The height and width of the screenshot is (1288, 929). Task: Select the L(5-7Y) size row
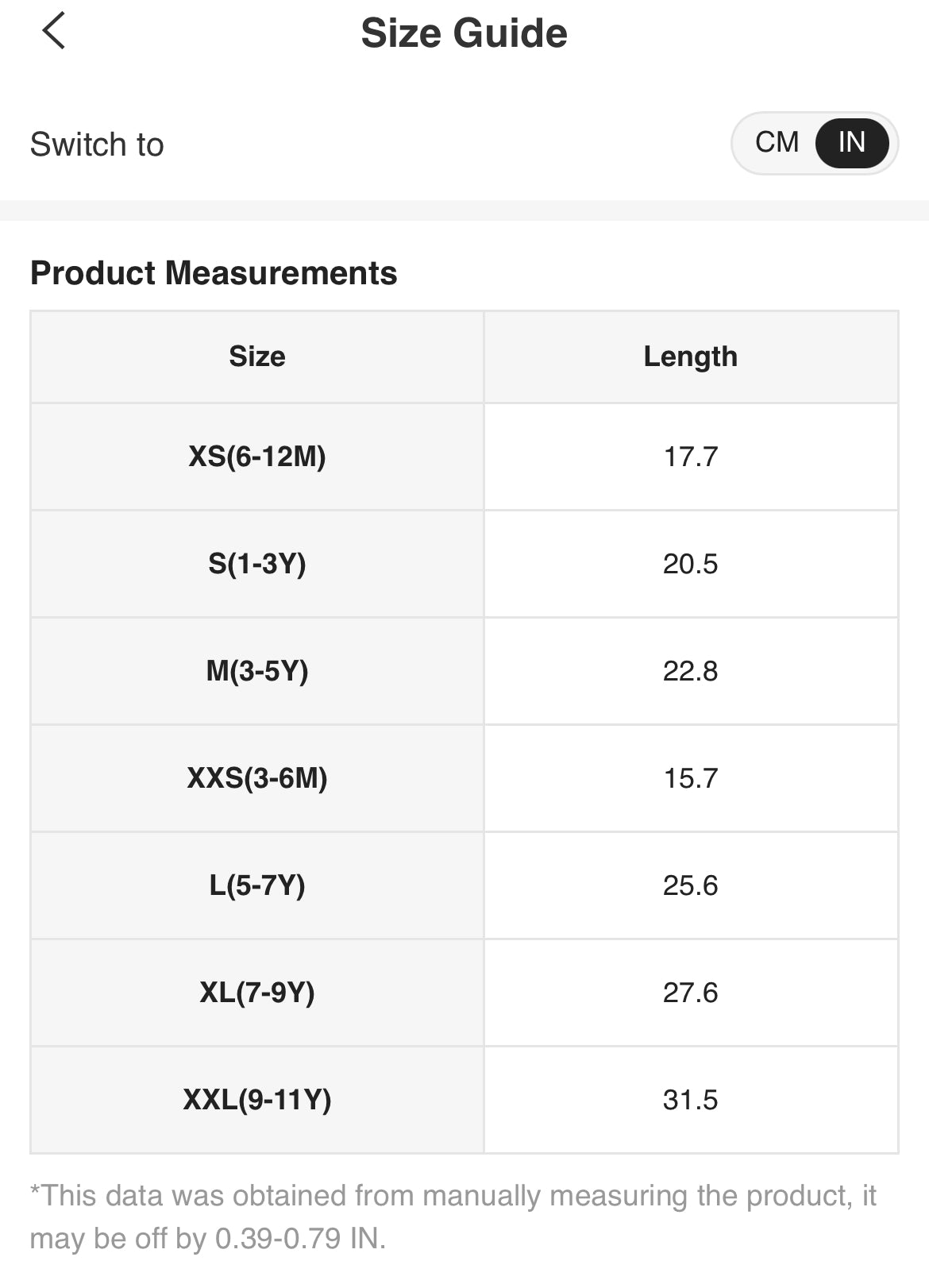click(x=257, y=885)
